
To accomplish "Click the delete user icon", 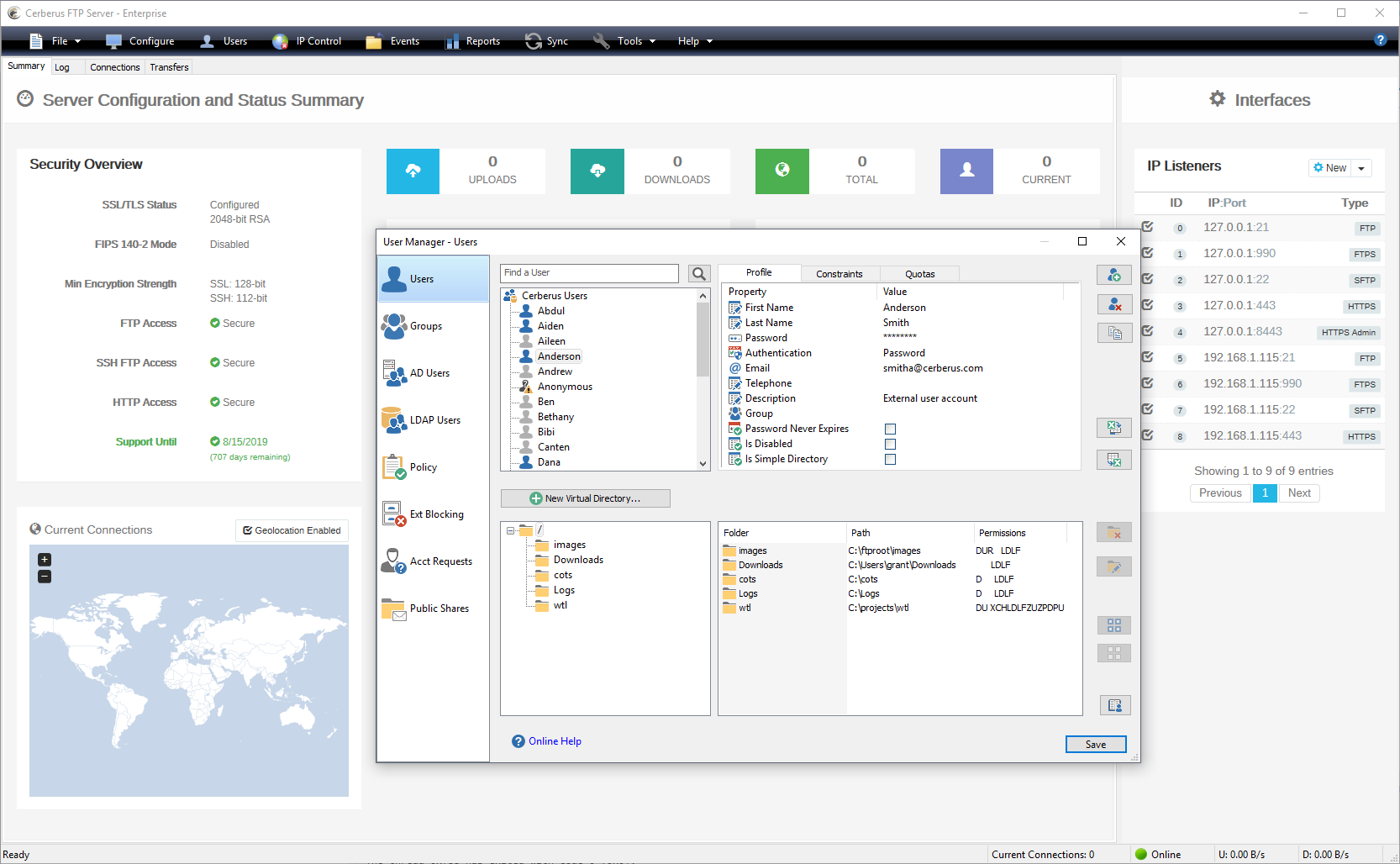I will (1114, 304).
